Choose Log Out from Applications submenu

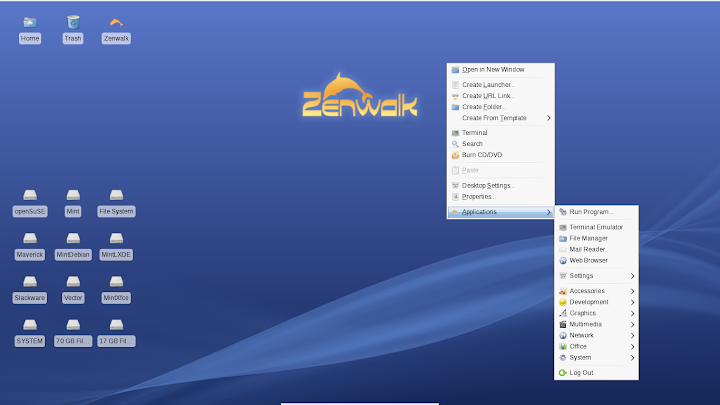(596, 373)
